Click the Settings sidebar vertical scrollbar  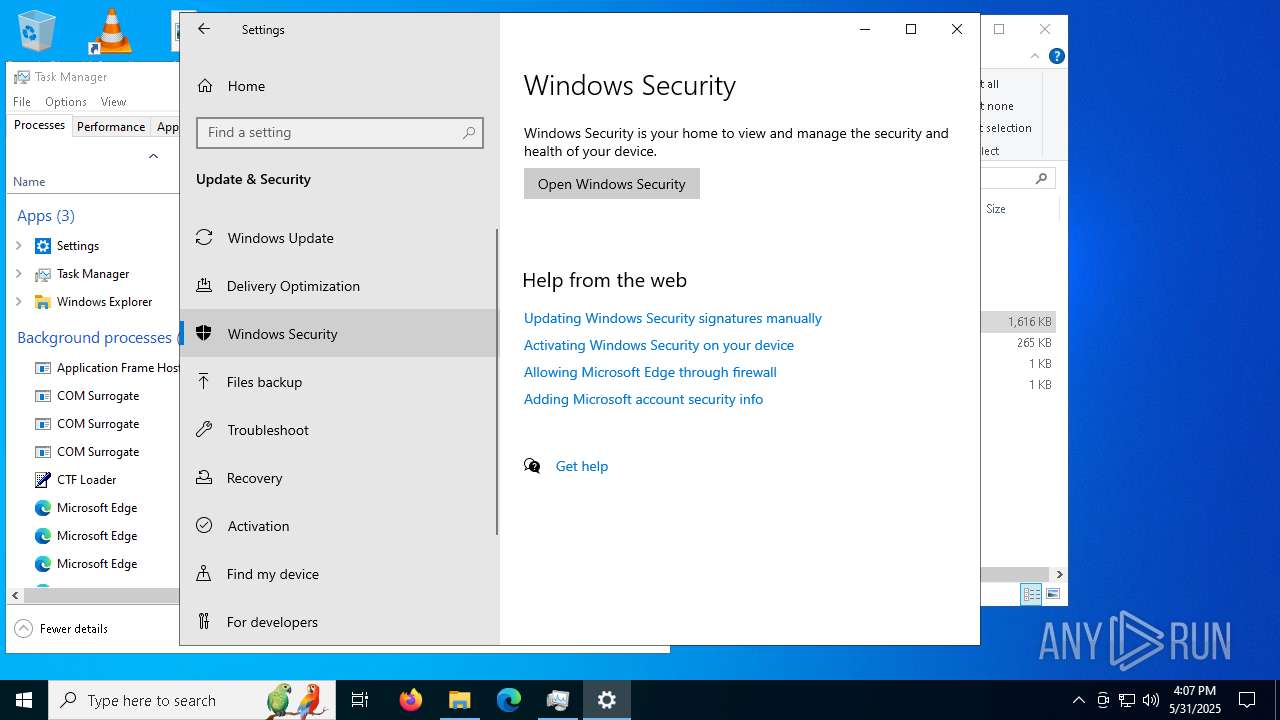click(497, 382)
